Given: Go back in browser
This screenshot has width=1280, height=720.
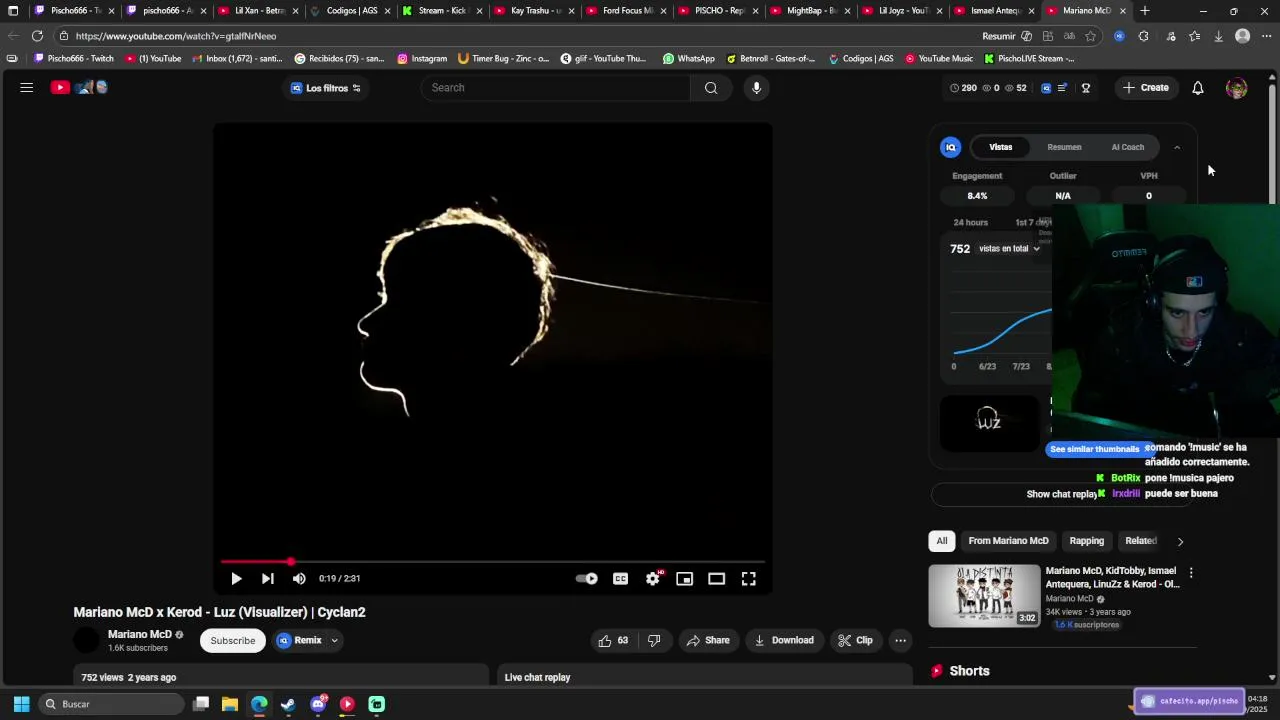Looking at the screenshot, I should click(13, 36).
